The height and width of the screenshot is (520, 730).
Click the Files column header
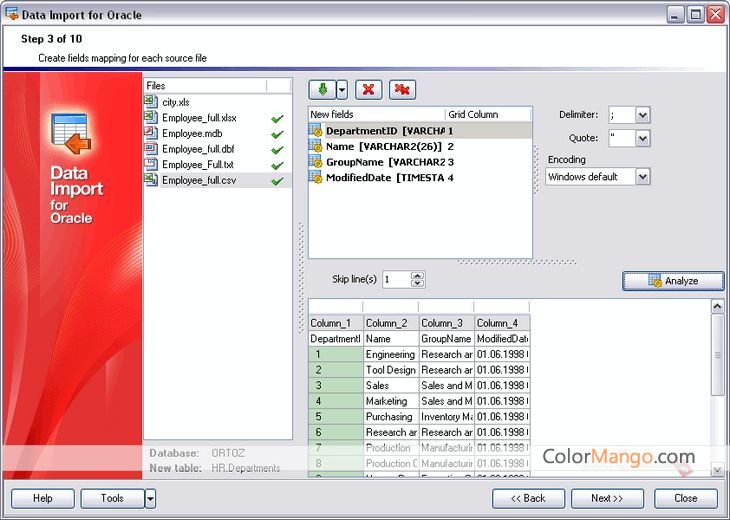click(205, 86)
